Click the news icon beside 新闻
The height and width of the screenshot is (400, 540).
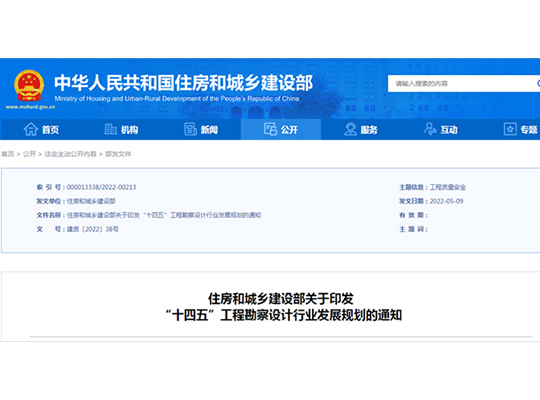190,129
